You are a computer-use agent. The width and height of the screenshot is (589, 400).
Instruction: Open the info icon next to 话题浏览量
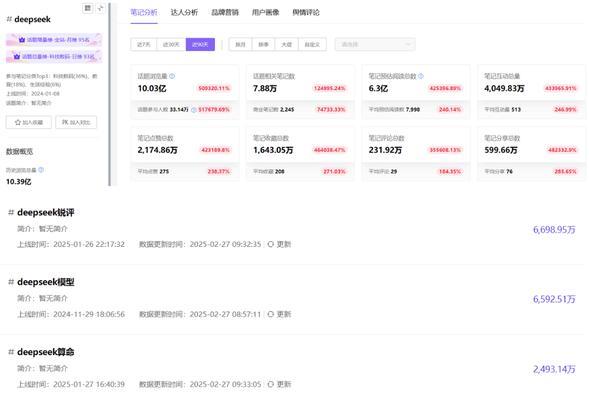pyautogui.click(x=172, y=76)
